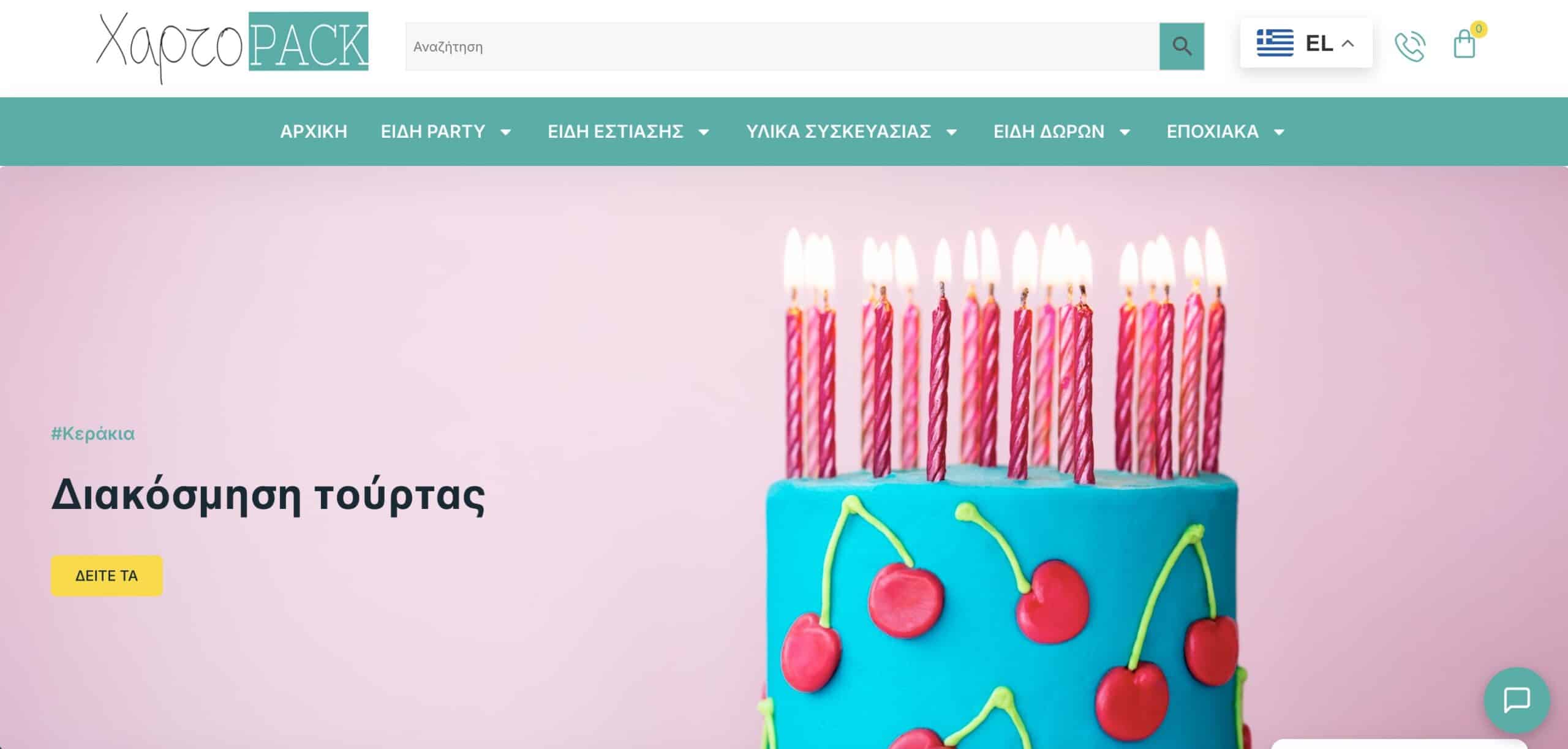Click the ΧαρτοPACK logo

click(233, 48)
